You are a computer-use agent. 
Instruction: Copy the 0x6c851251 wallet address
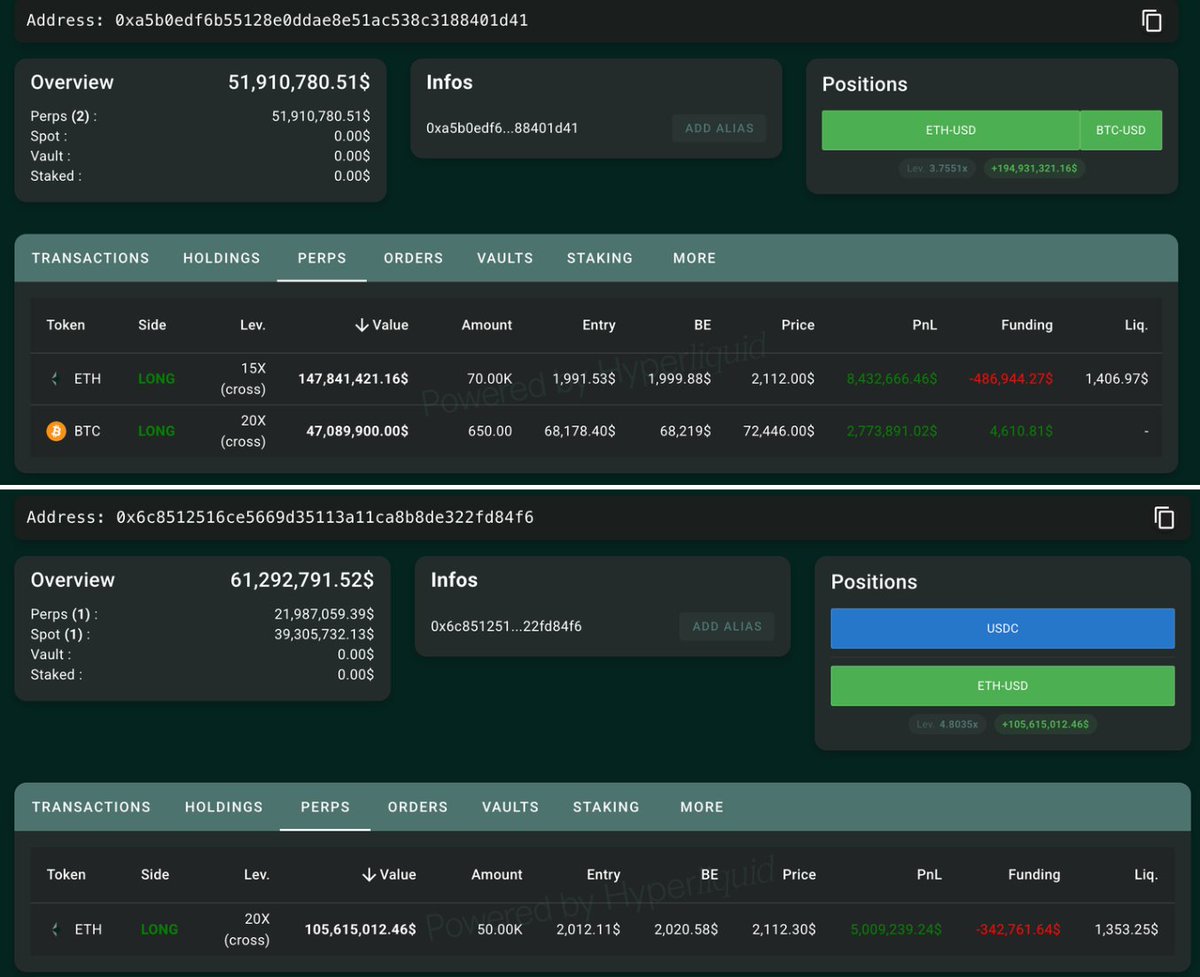[1163, 517]
